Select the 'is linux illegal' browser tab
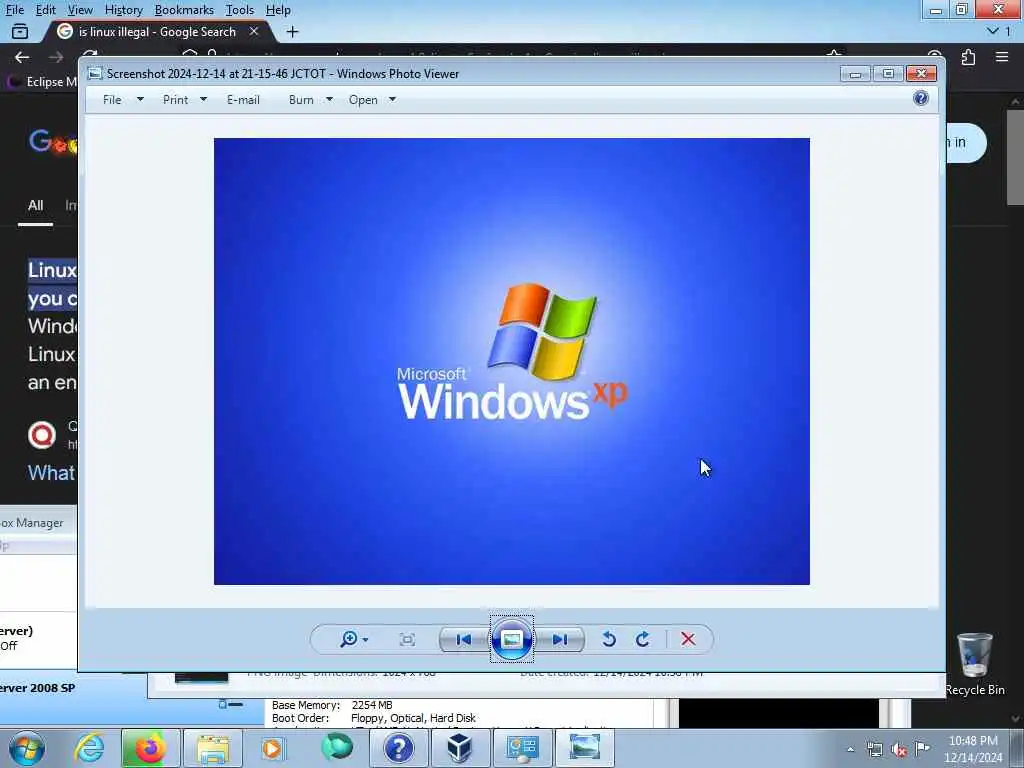This screenshot has height=768, width=1024. [x=157, y=31]
